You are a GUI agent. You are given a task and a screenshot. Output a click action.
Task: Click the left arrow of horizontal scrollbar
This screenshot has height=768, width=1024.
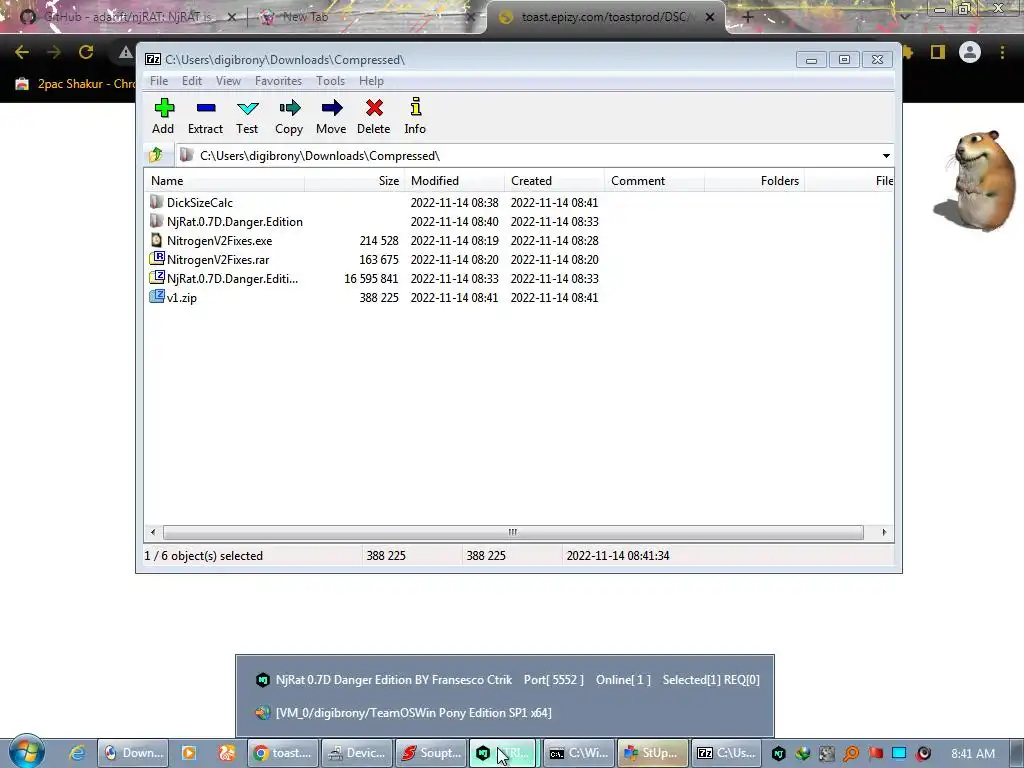(x=153, y=532)
